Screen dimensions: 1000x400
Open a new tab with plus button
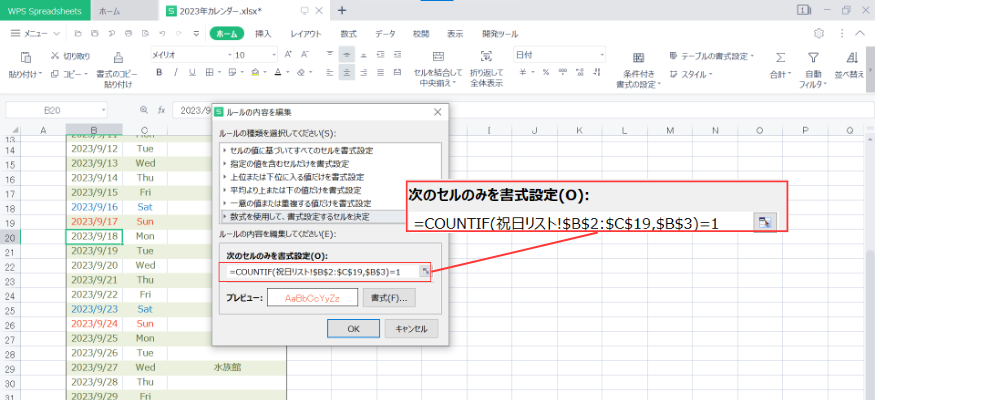pos(342,10)
